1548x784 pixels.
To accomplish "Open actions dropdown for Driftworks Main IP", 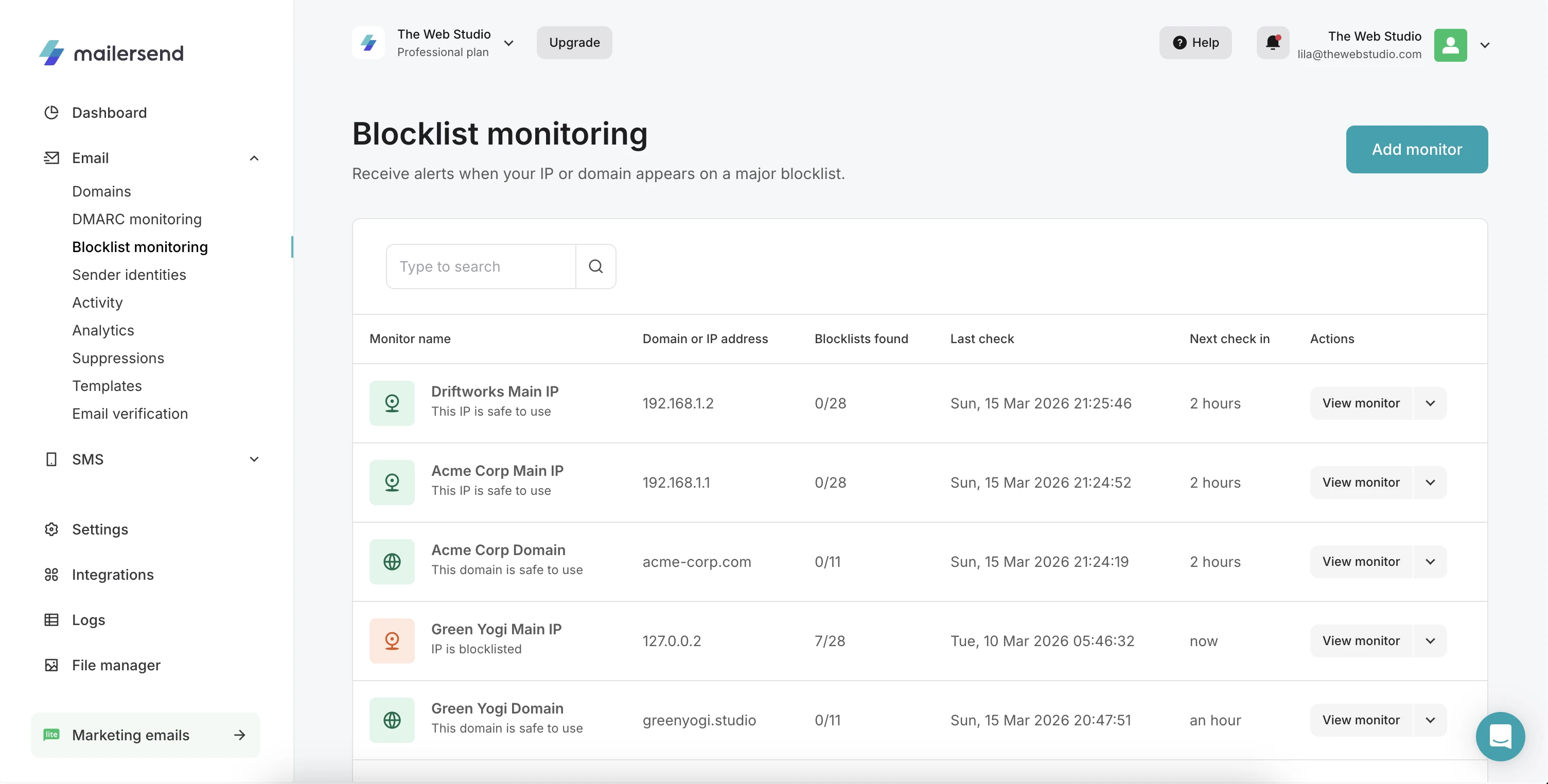I will coord(1430,403).
